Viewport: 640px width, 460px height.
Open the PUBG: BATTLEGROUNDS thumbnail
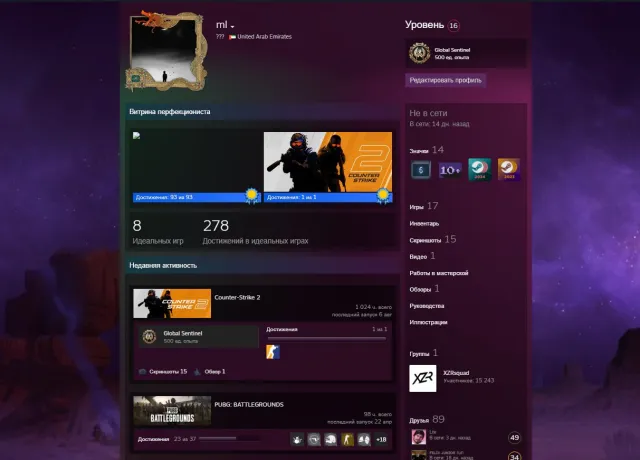point(172,411)
